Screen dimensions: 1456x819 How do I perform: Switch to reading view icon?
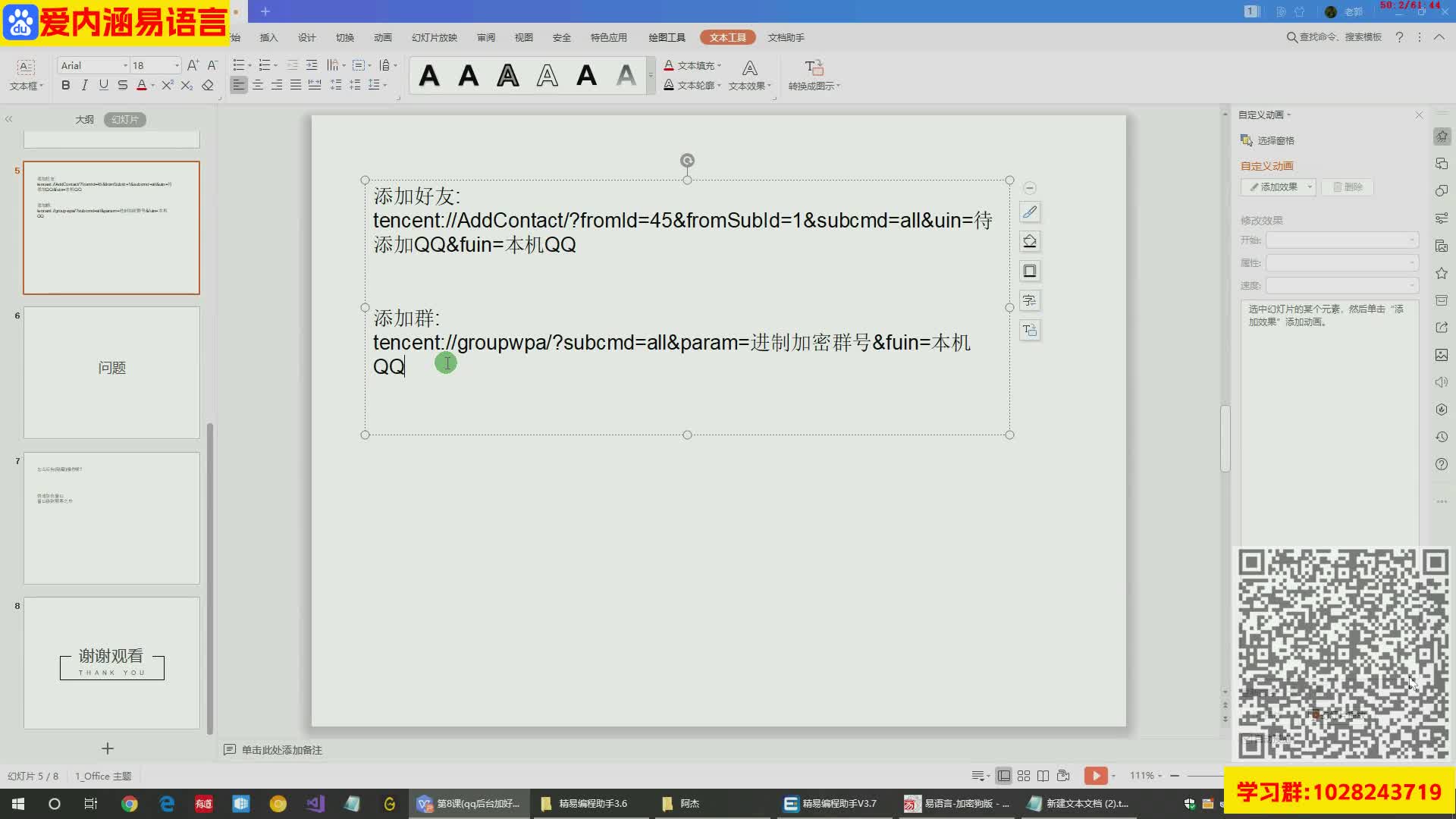[x=1043, y=775]
